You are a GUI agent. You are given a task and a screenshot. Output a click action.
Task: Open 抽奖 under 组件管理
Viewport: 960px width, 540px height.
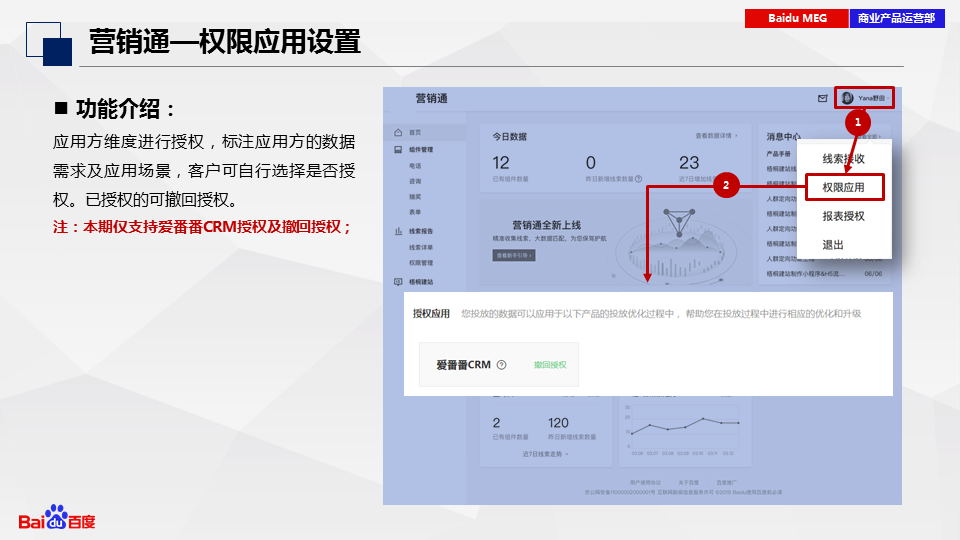pos(415,197)
